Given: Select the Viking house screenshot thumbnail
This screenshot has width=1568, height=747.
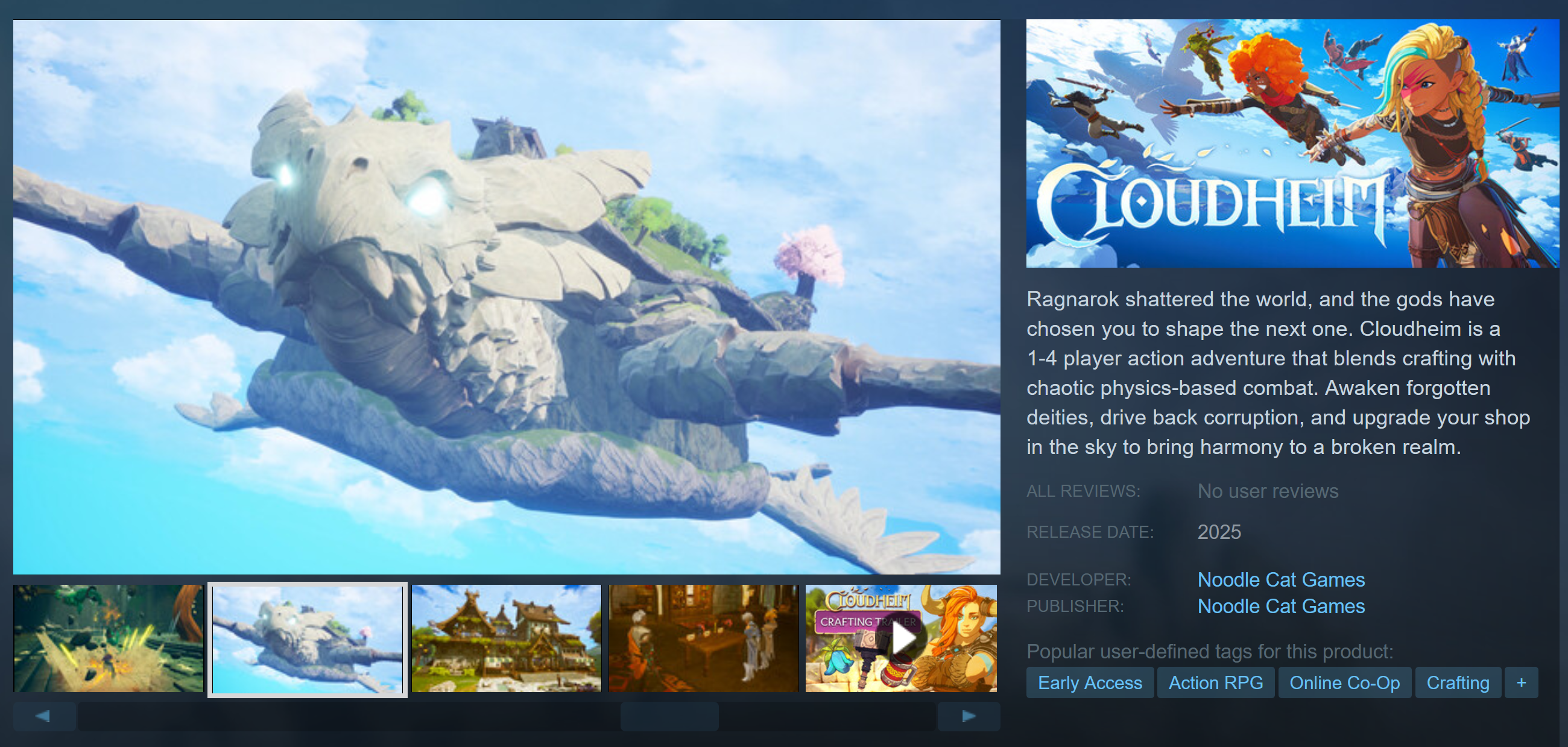Looking at the screenshot, I should tap(507, 638).
